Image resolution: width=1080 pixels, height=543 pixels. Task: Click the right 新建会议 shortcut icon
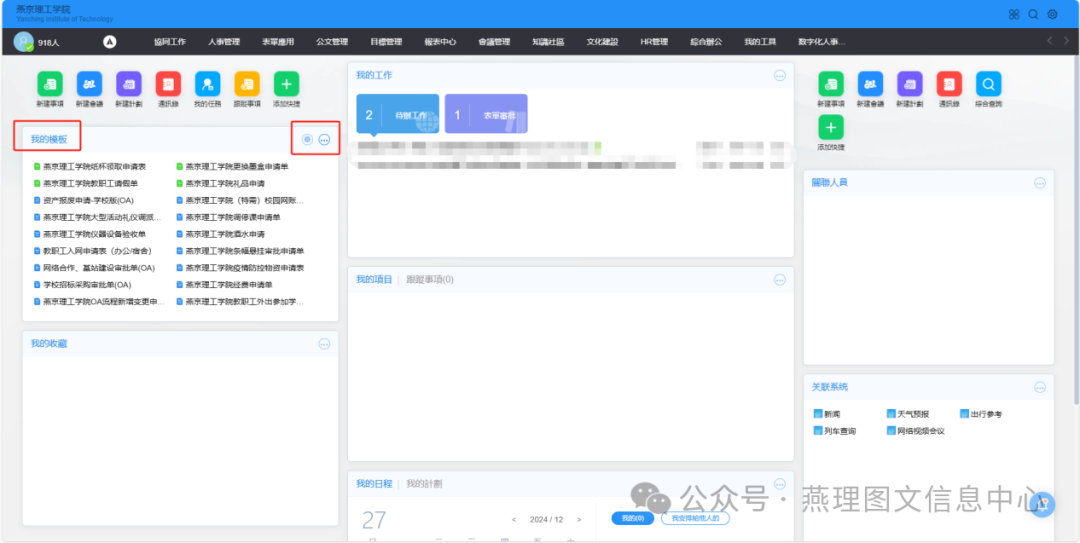click(x=870, y=85)
